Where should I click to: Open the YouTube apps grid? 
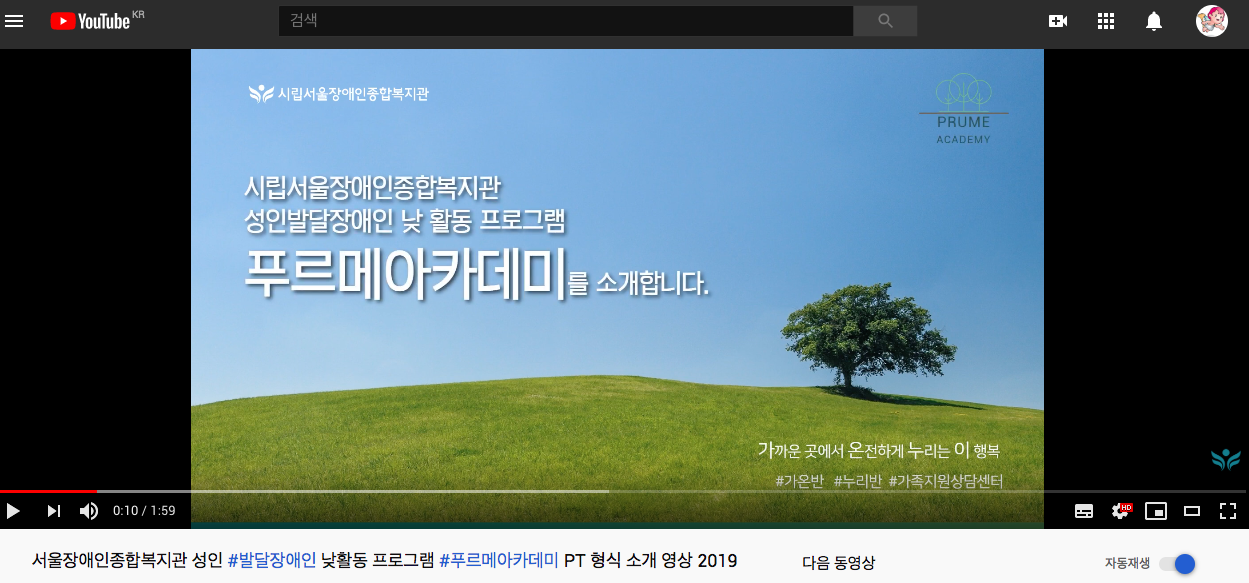click(x=1106, y=21)
